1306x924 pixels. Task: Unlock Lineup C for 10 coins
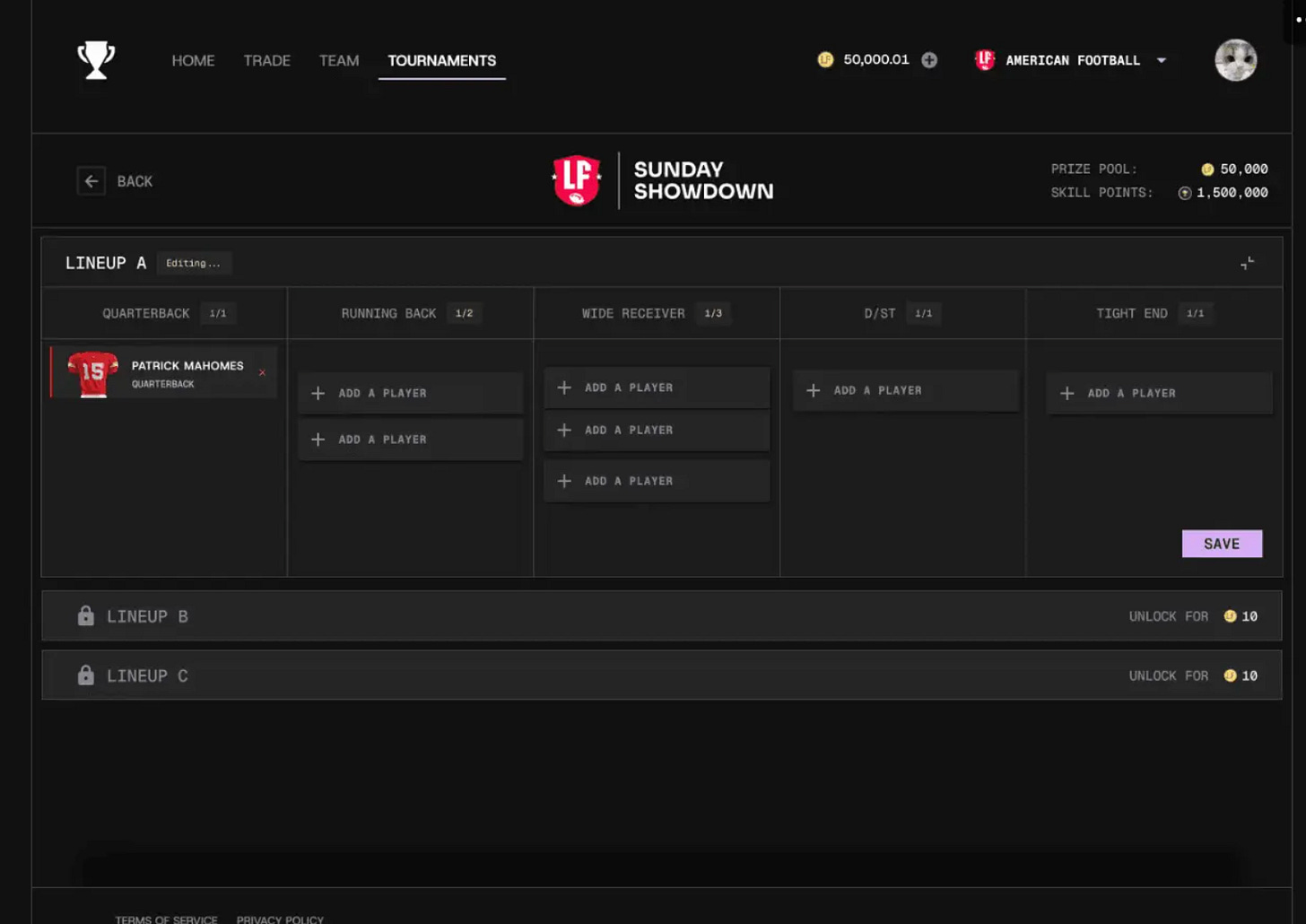[x=1193, y=676]
